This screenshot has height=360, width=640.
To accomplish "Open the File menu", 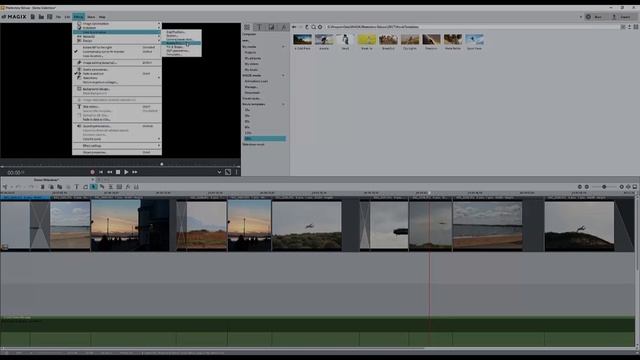I will tap(58, 17).
